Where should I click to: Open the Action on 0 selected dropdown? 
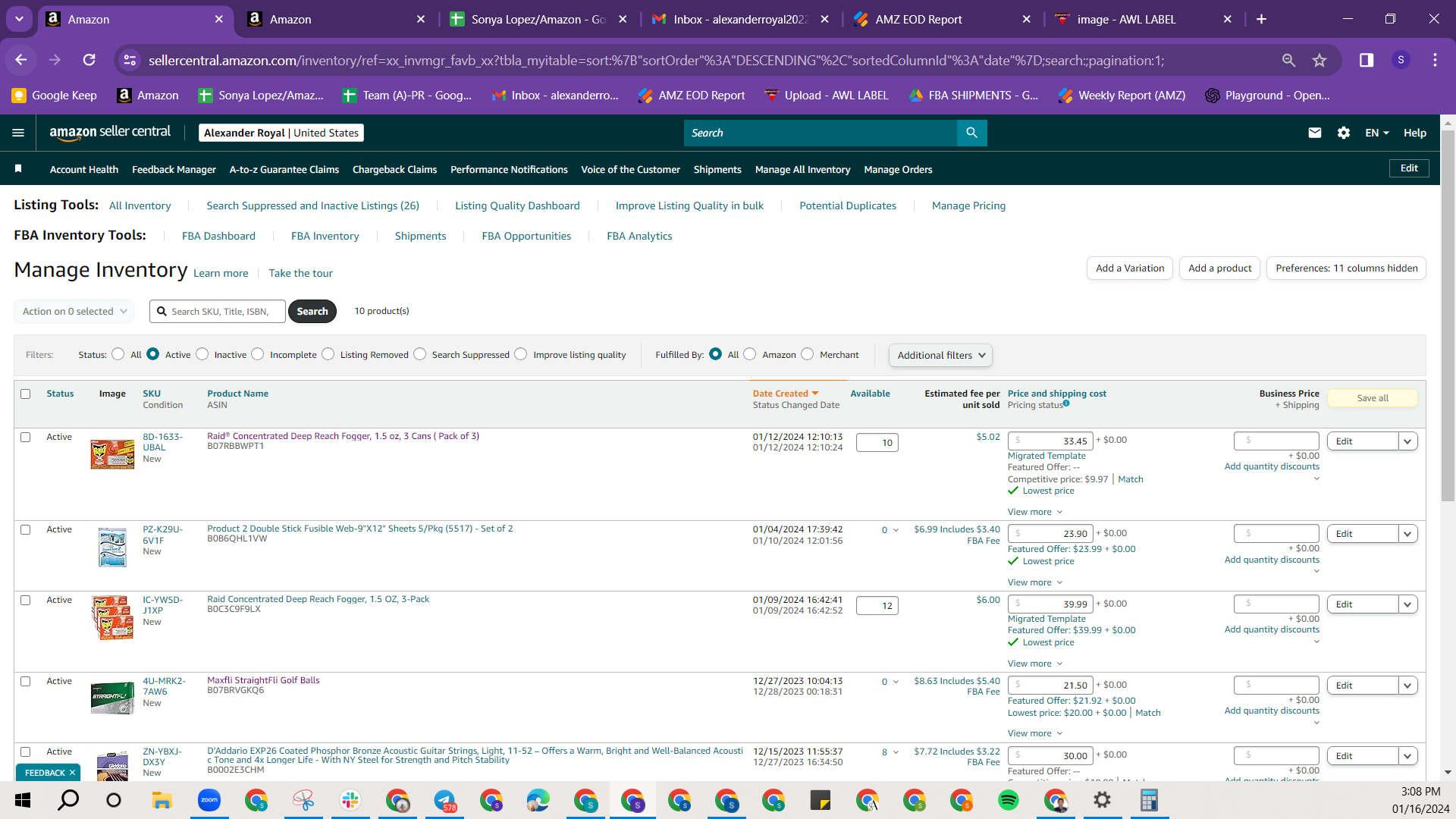[74, 312]
